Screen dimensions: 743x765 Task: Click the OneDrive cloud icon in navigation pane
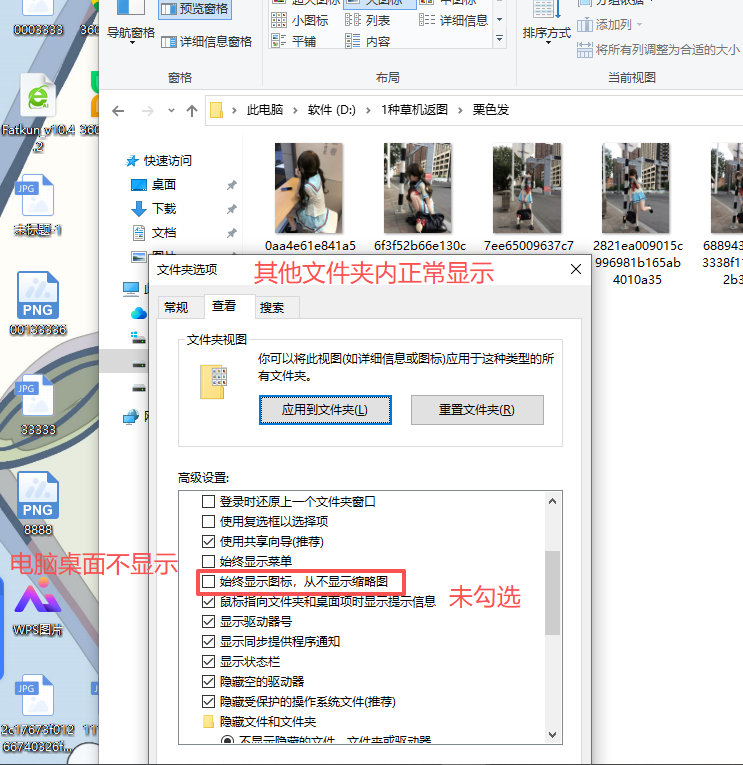[x=139, y=313]
